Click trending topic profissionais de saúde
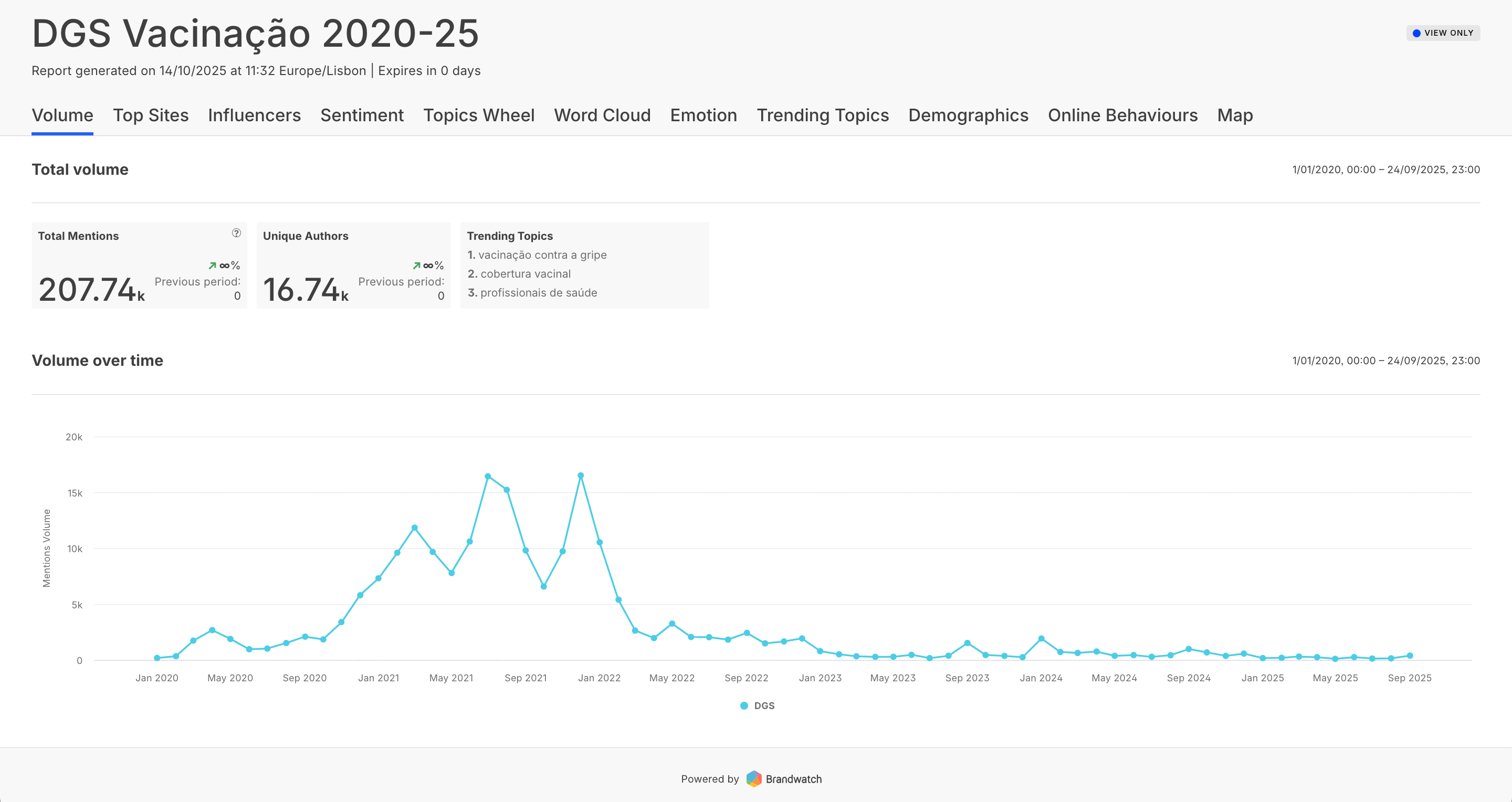The image size is (1512, 802). [538, 293]
